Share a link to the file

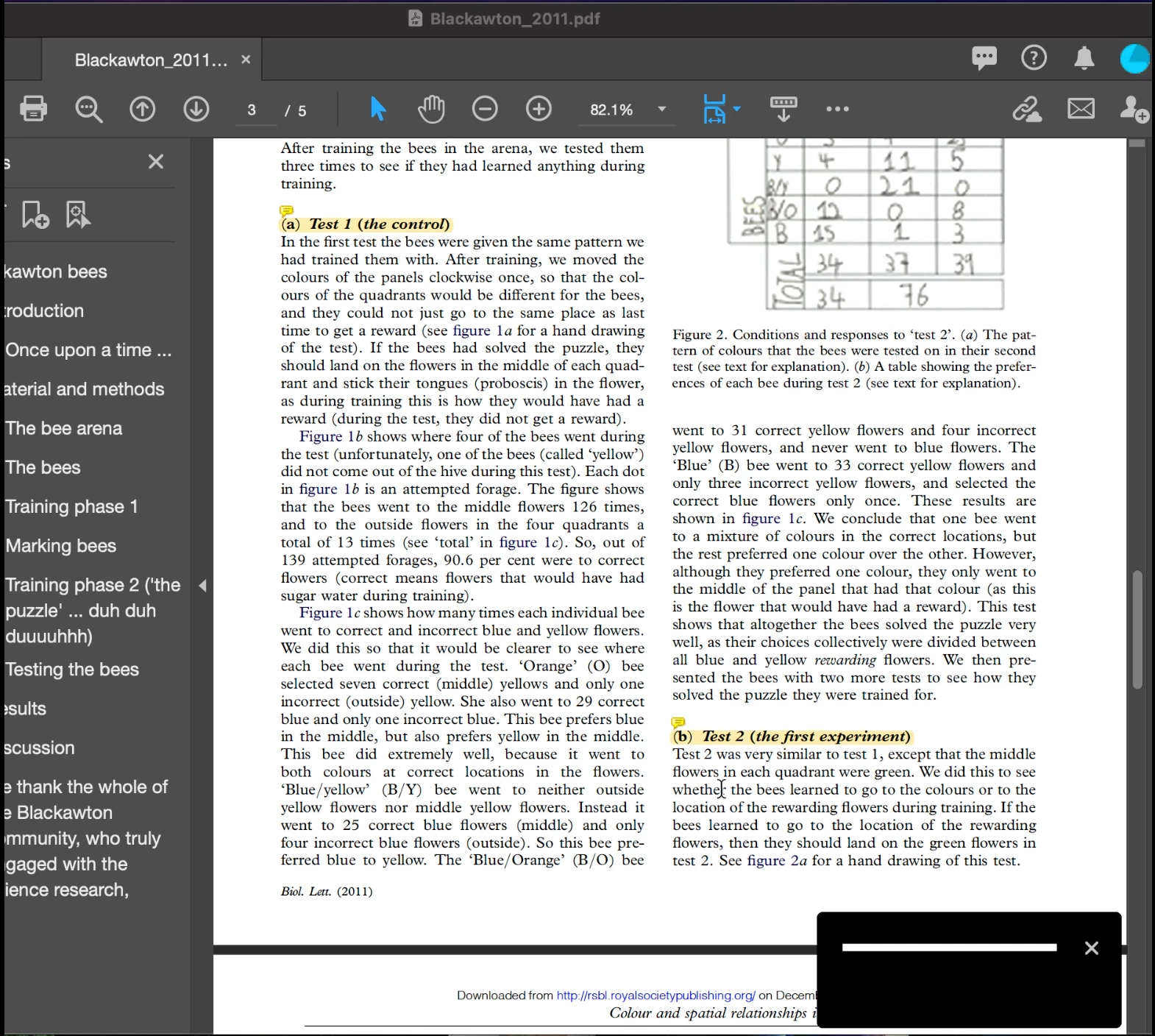pos(1027,109)
